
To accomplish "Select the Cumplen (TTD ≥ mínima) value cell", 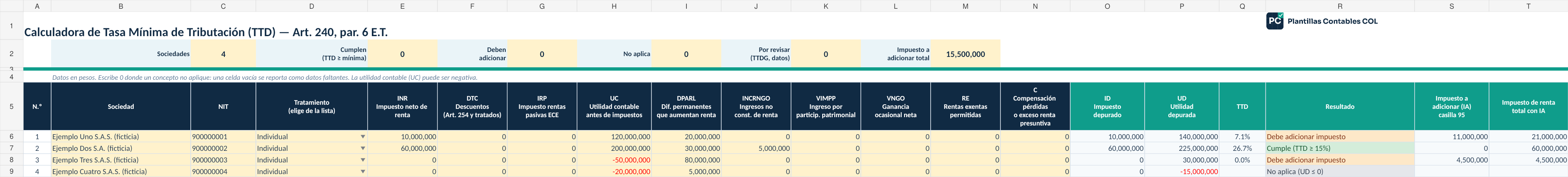I will pyautogui.click(x=402, y=54).
